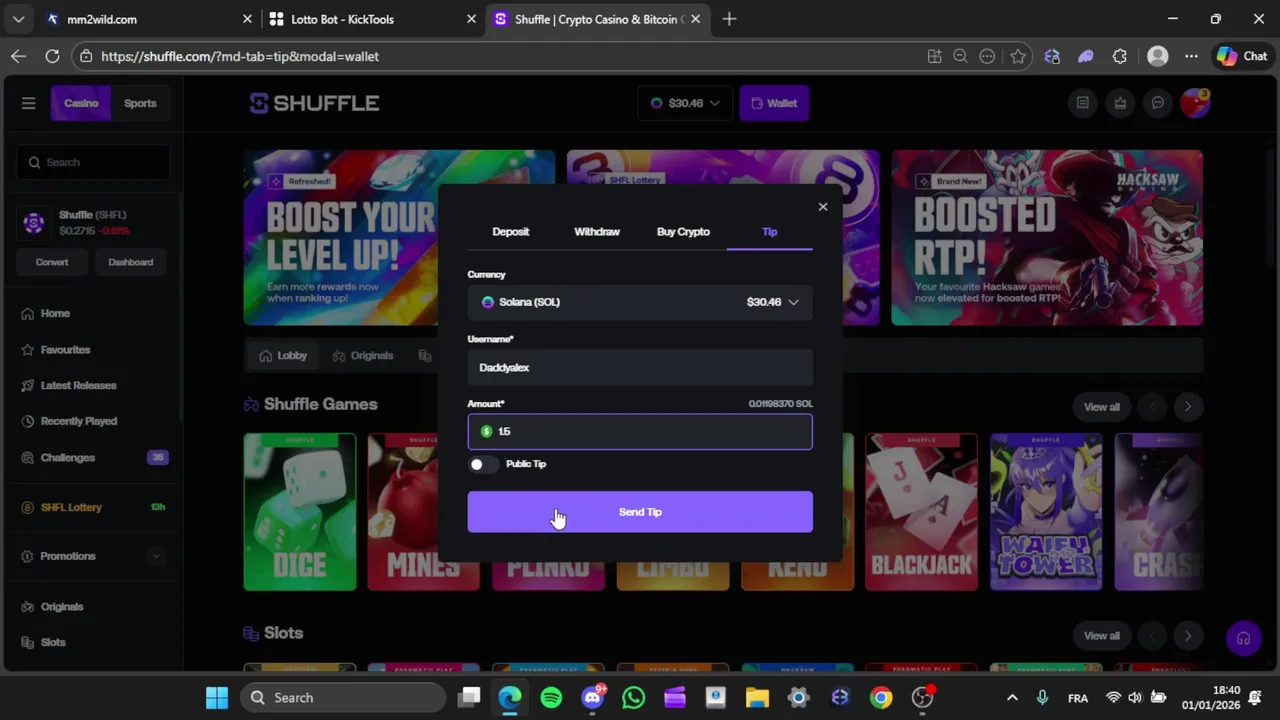The width and height of the screenshot is (1280, 720).
Task: Open the Boosted RTP banner
Action: coord(1047,238)
